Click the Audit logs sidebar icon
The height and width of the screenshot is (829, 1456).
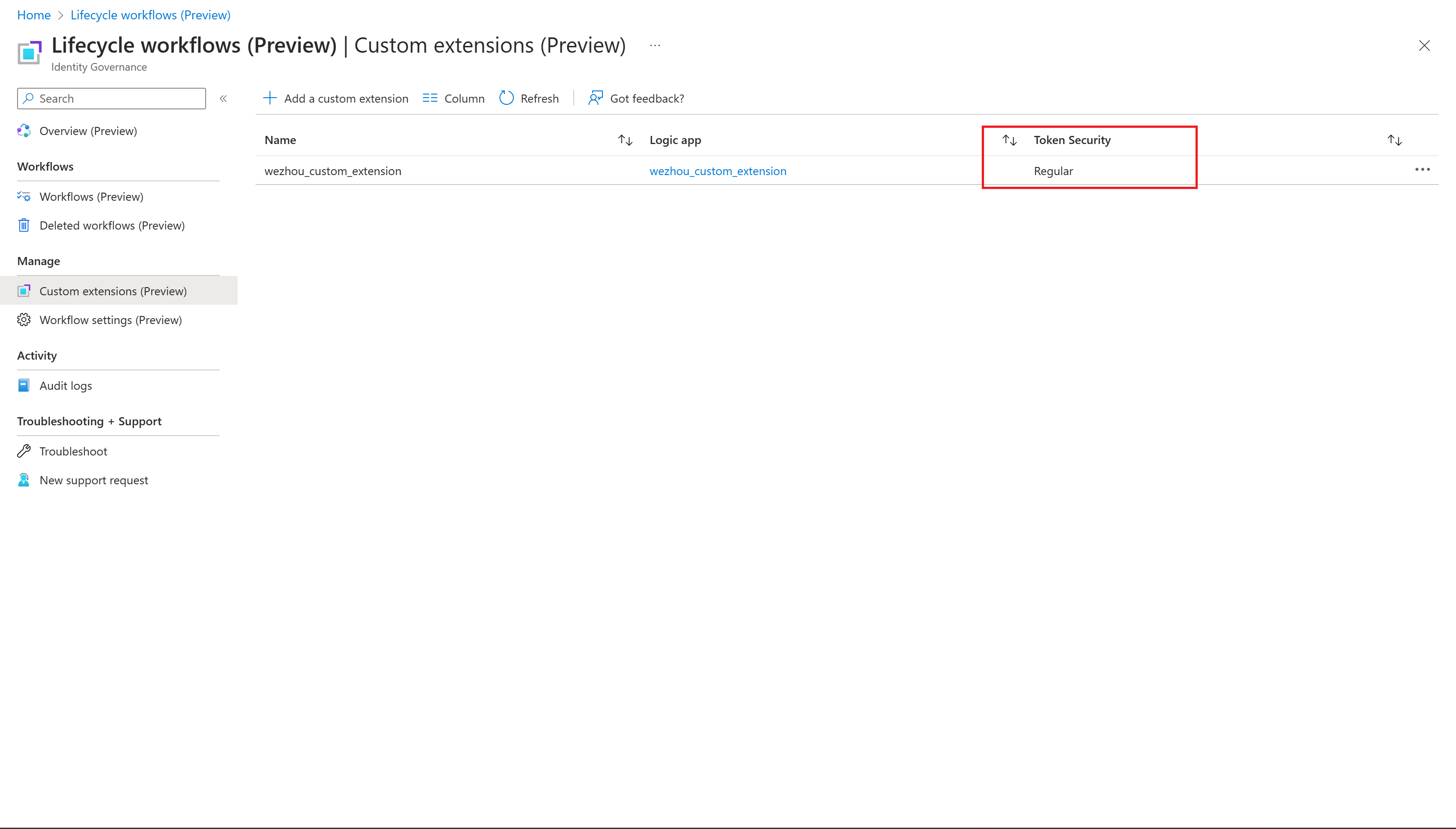coord(24,385)
